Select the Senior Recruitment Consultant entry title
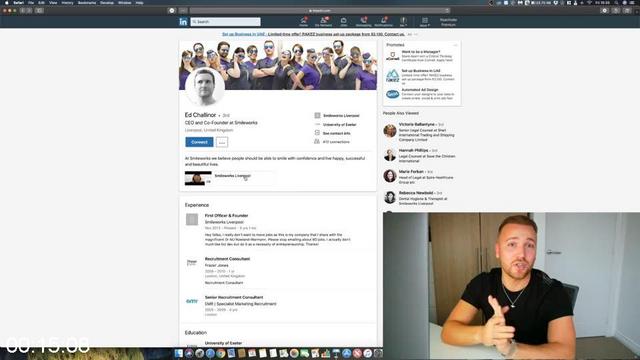This screenshot has width=640, height=360. (x=234, y=297)
